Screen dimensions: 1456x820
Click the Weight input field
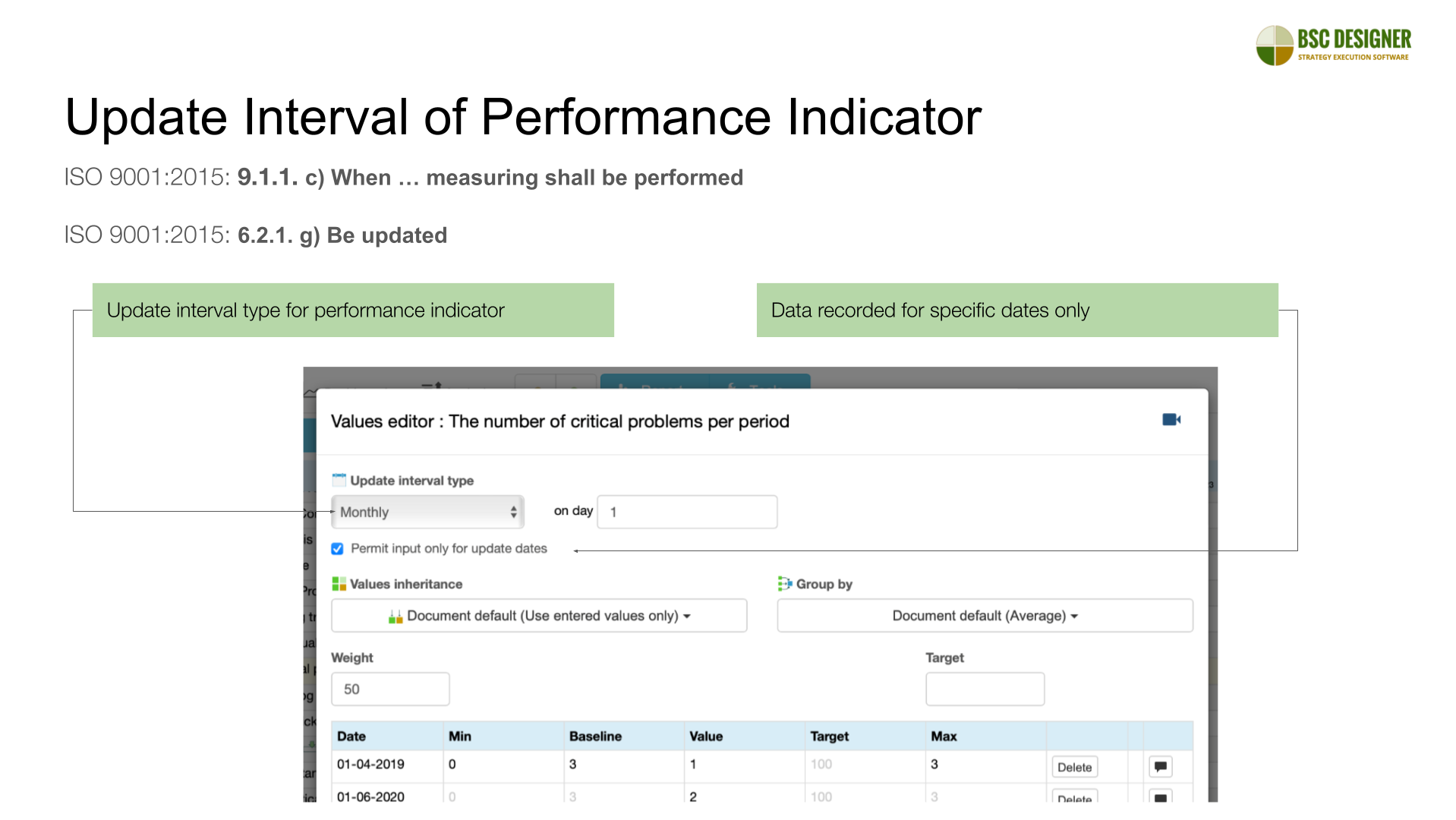(390, 689)
